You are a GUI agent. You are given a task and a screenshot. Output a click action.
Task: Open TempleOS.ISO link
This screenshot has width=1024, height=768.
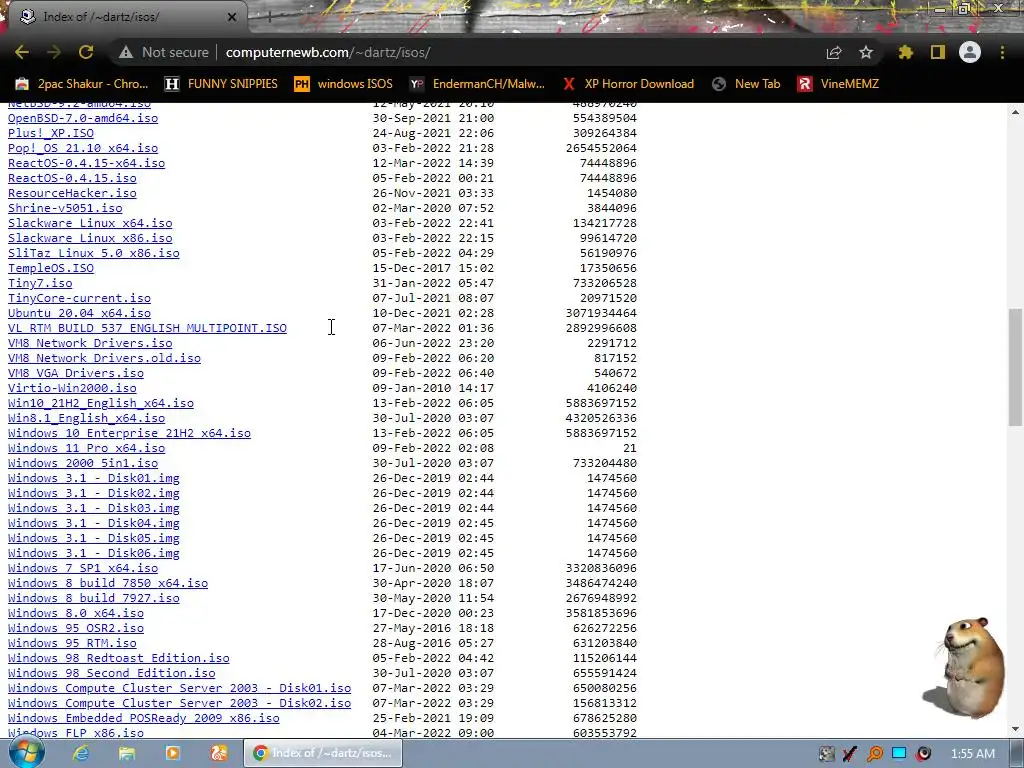click(51, 268)
